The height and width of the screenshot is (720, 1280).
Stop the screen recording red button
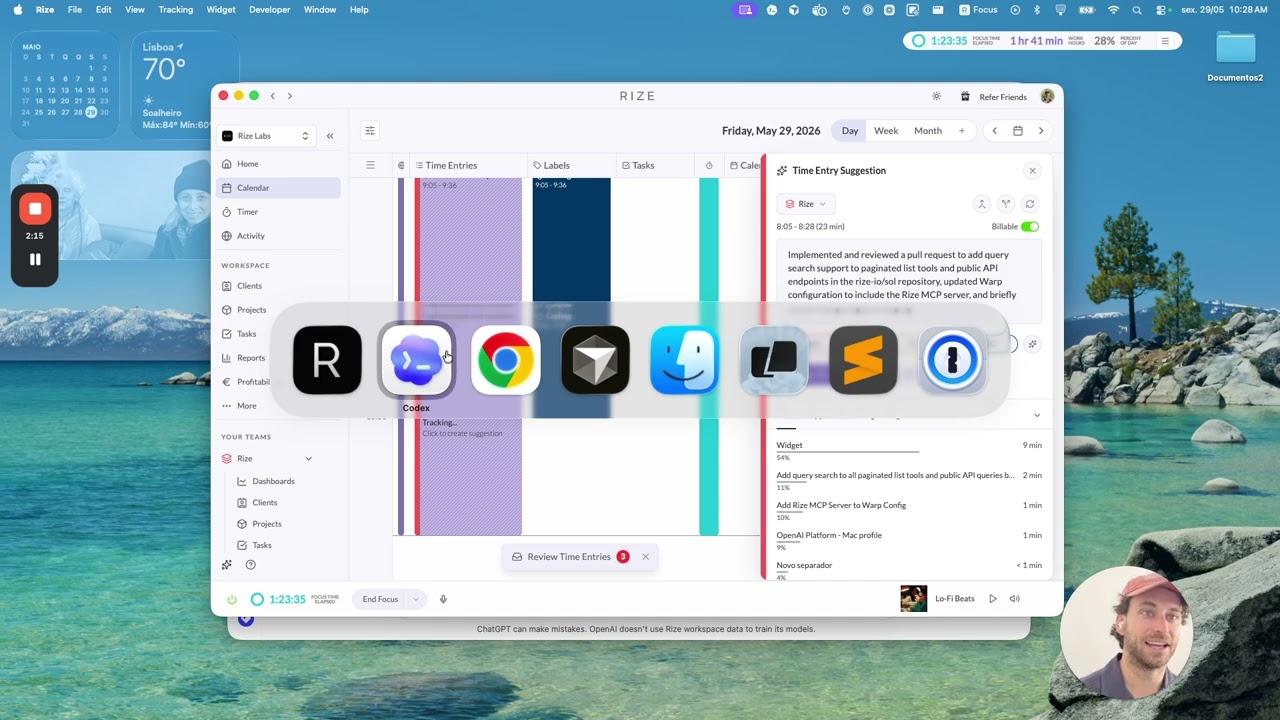click(35, 209)
